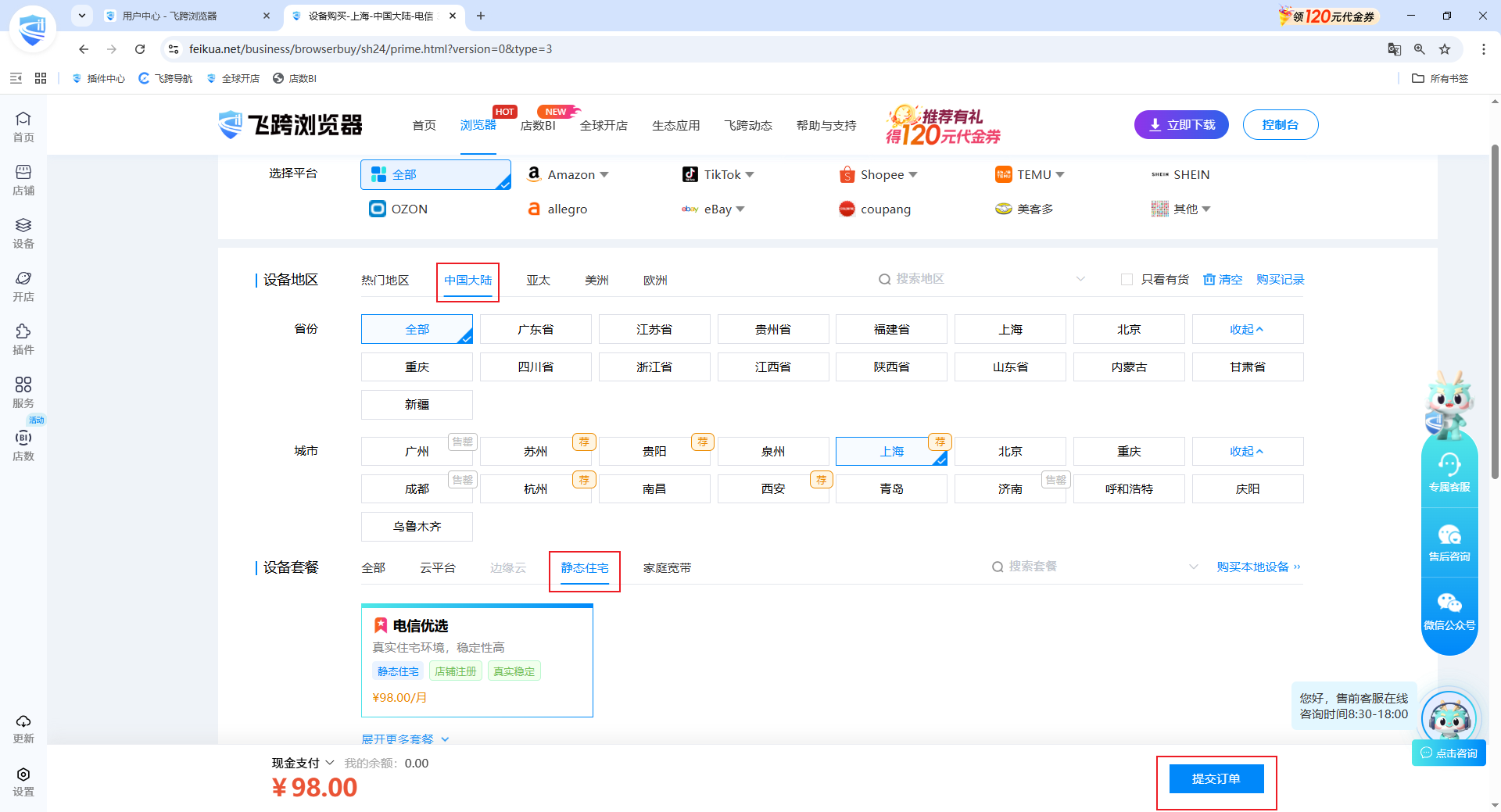Click the 清空 trash icon link
1501x812 pixels.
coord(1223,280)
